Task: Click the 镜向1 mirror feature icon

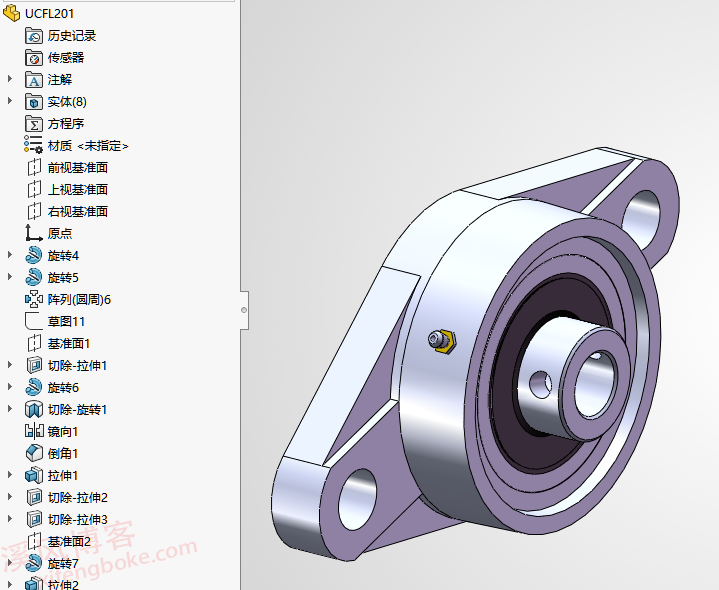Action: [x=34, y=431]
